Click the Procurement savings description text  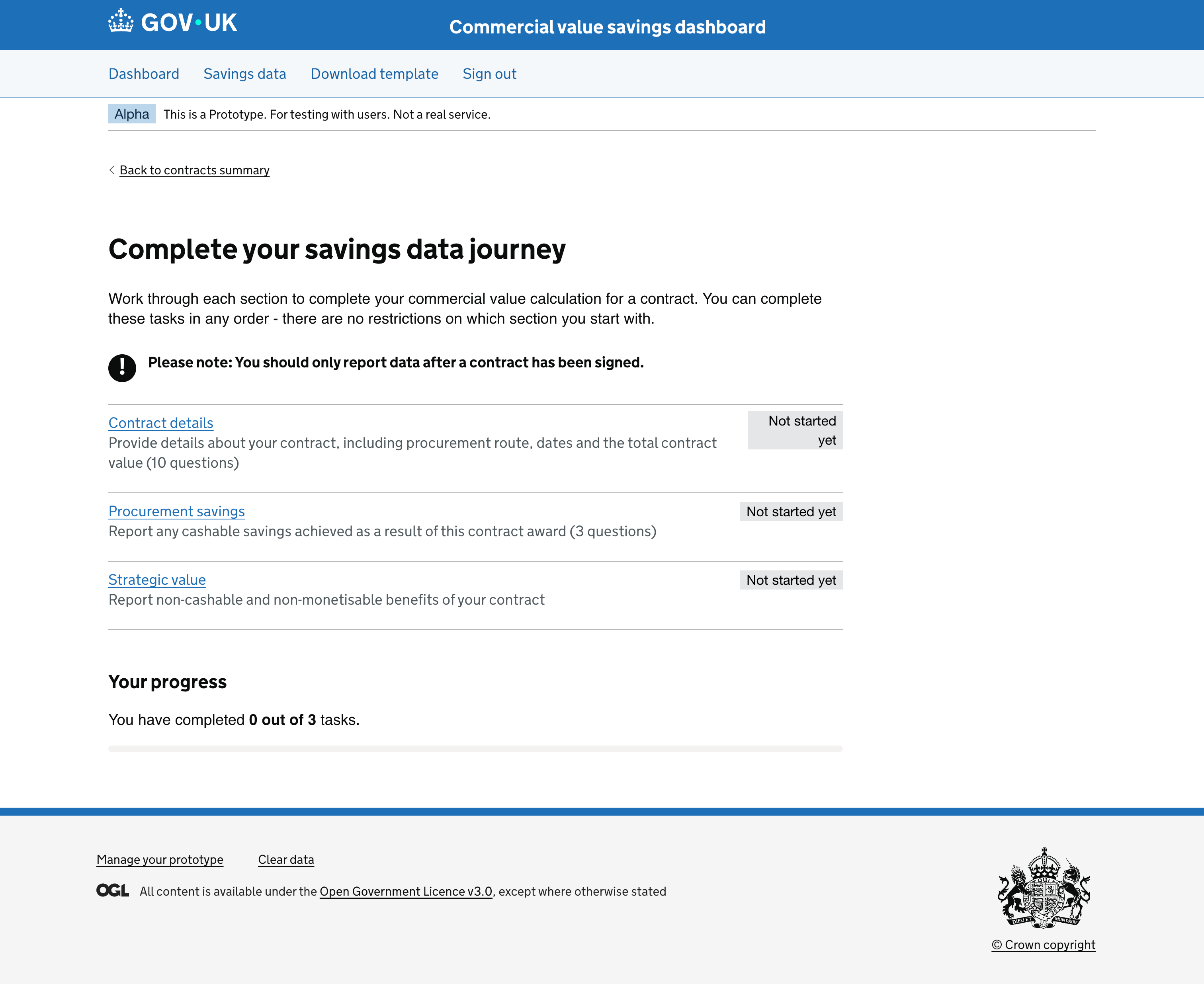pos(383,531)
